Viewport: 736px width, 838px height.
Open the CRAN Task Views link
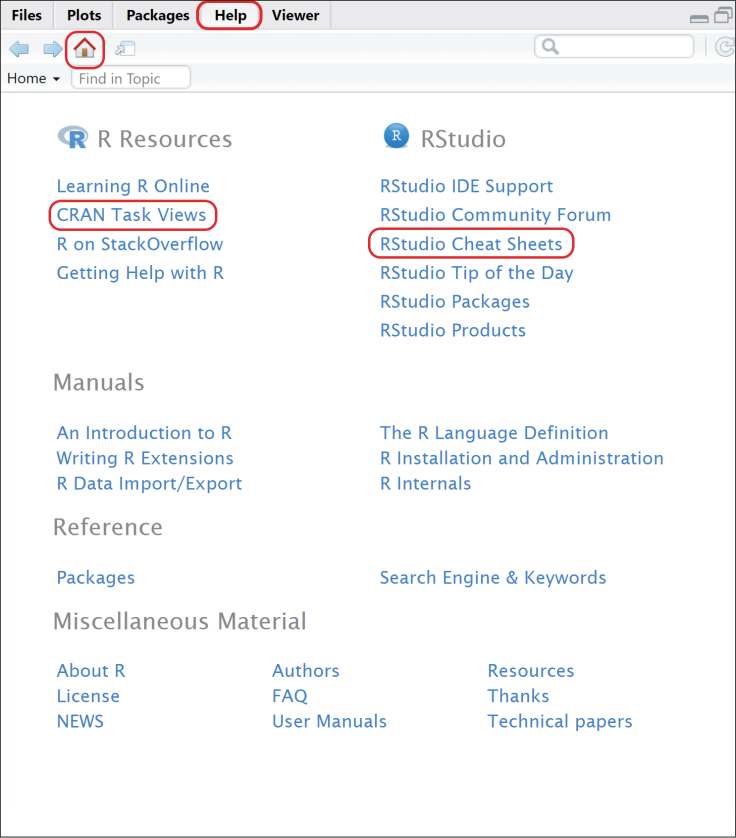click(131, 215)
